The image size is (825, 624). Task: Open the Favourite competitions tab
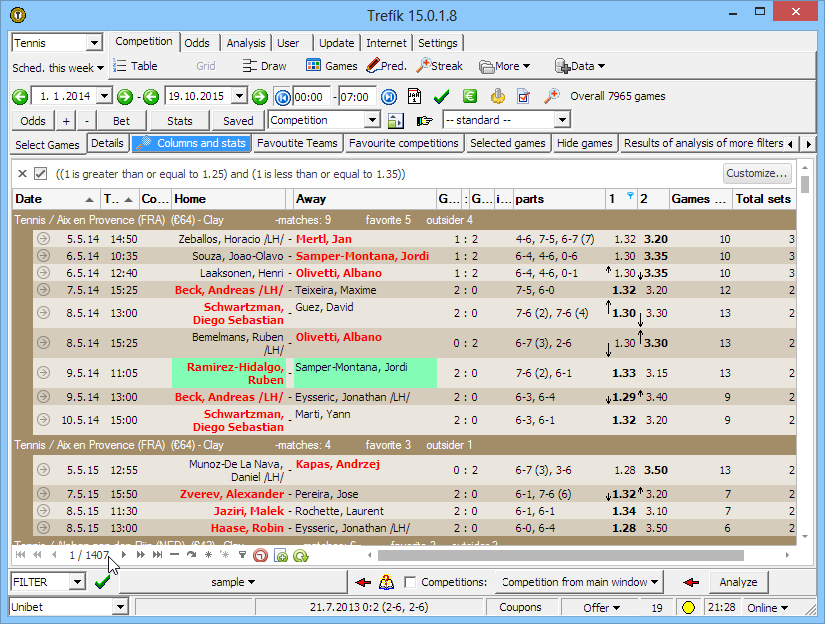coord(404,144)
